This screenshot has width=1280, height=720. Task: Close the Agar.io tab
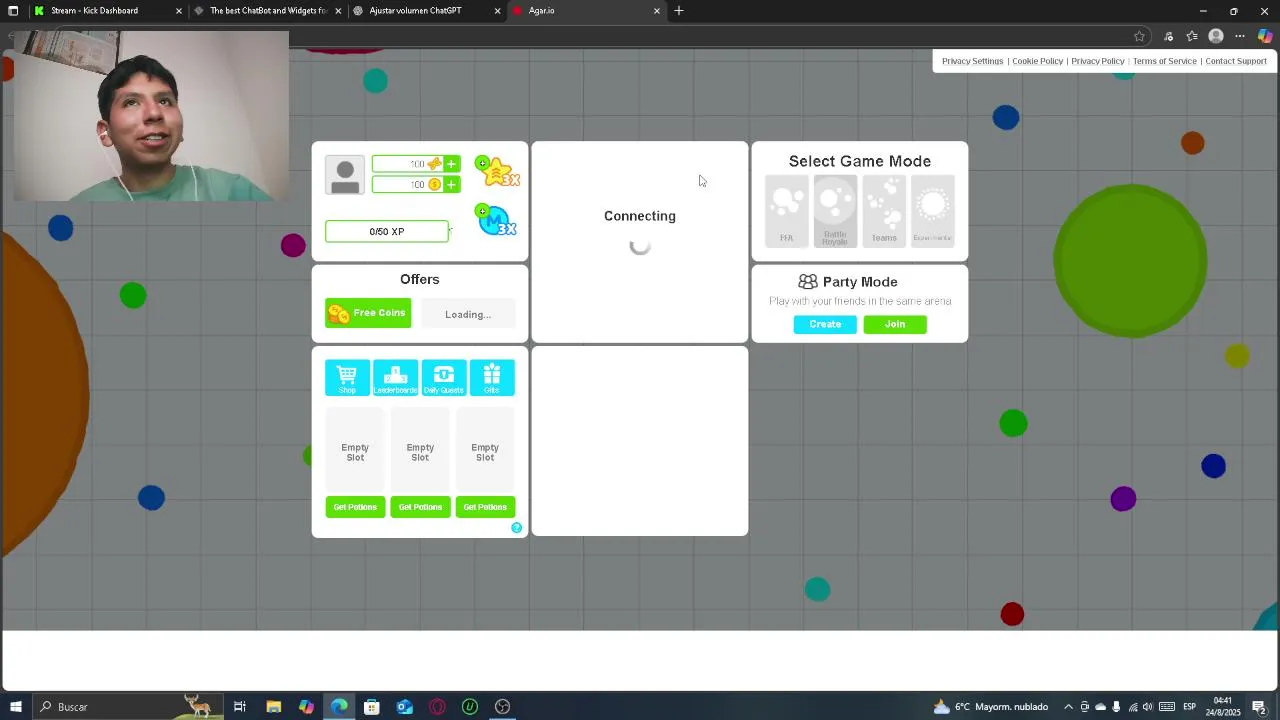tap(657, 11)
